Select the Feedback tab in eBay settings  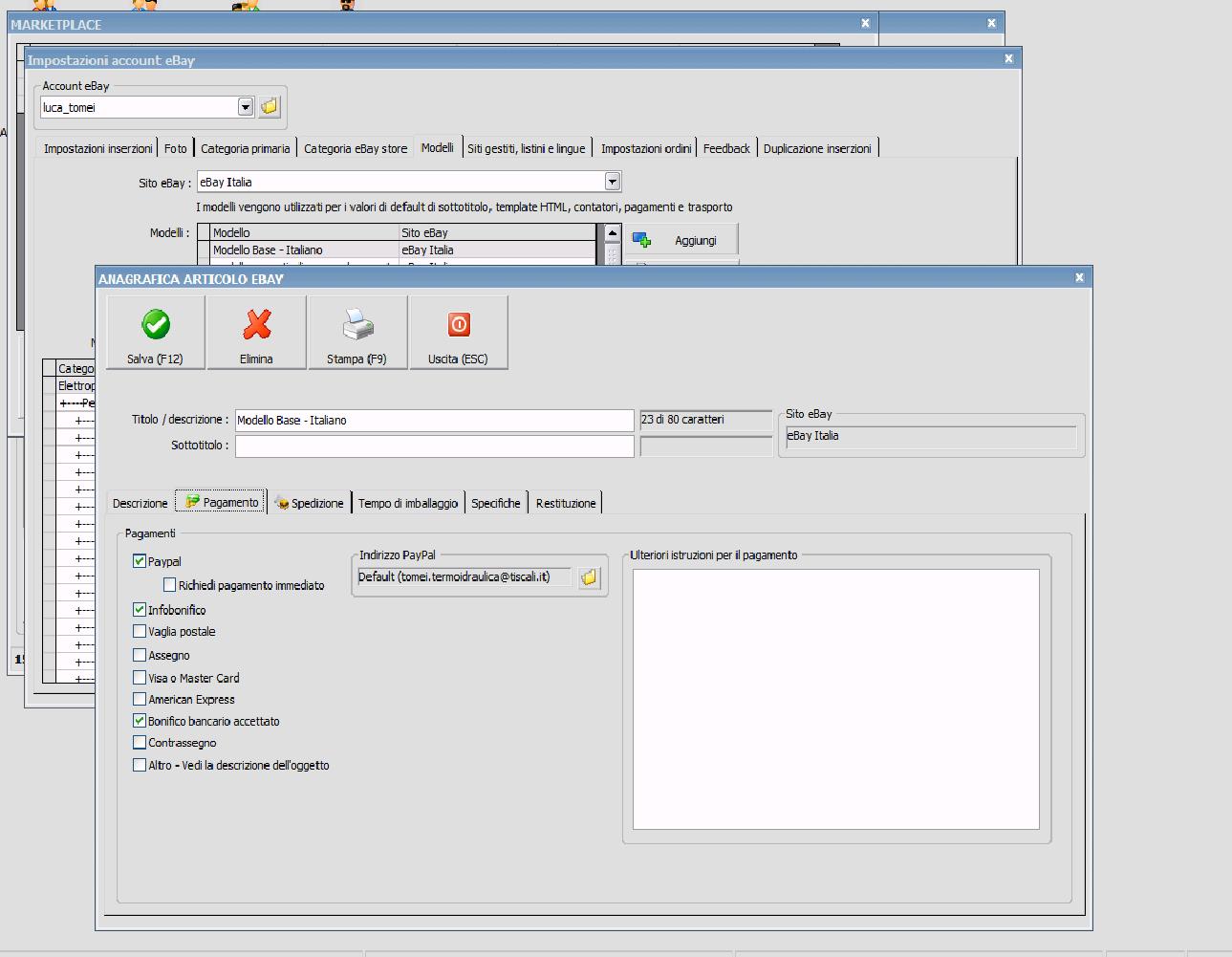point(726,148)
